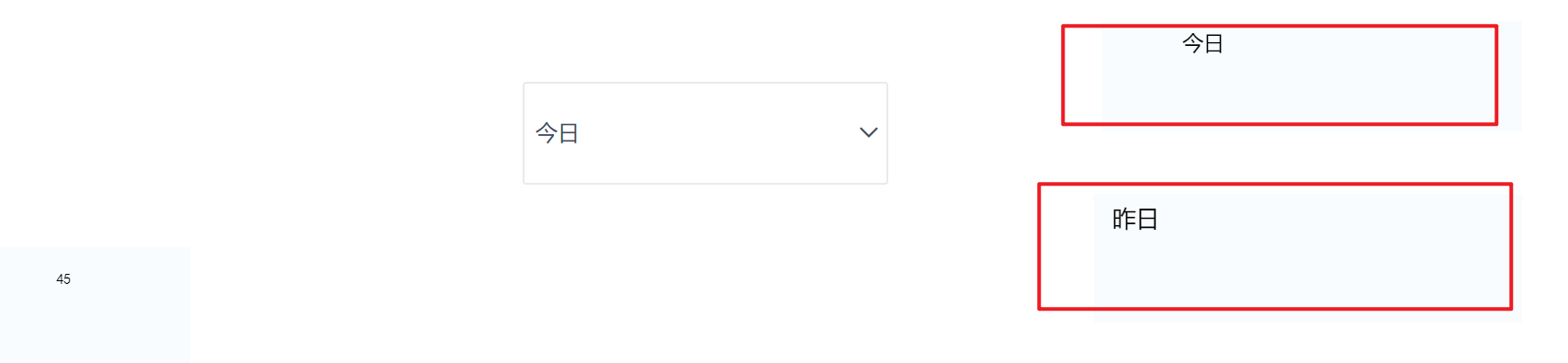Collapse the dropdown using its down arrow
This screenshot has height=363, width=1568.
[868, 132]
